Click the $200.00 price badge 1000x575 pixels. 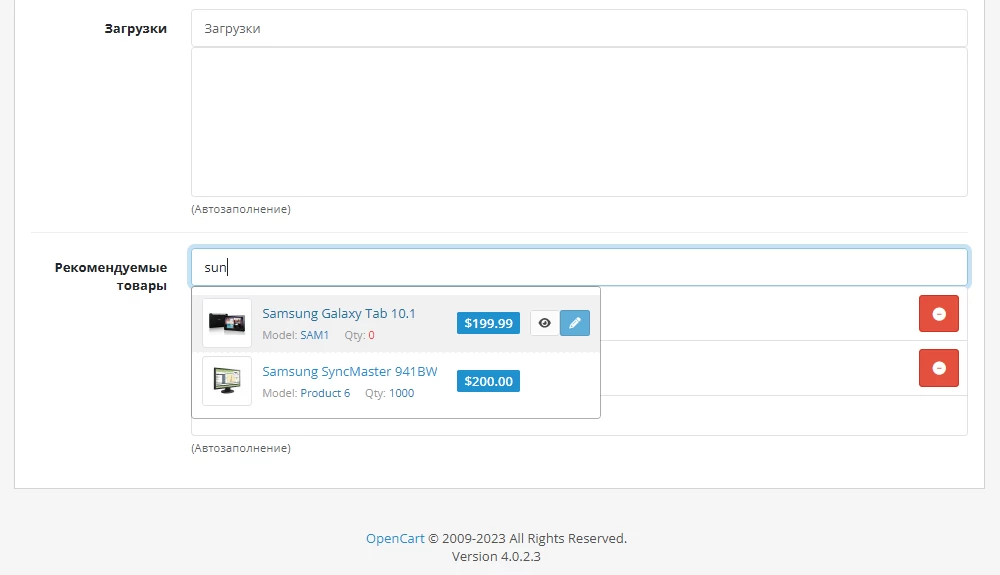(x=489, y=381)
